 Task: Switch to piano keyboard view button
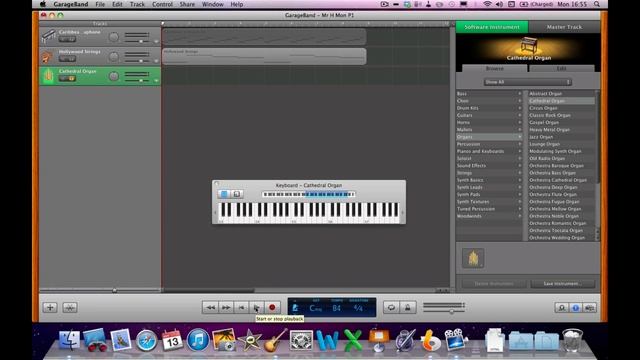coord(224,194)
